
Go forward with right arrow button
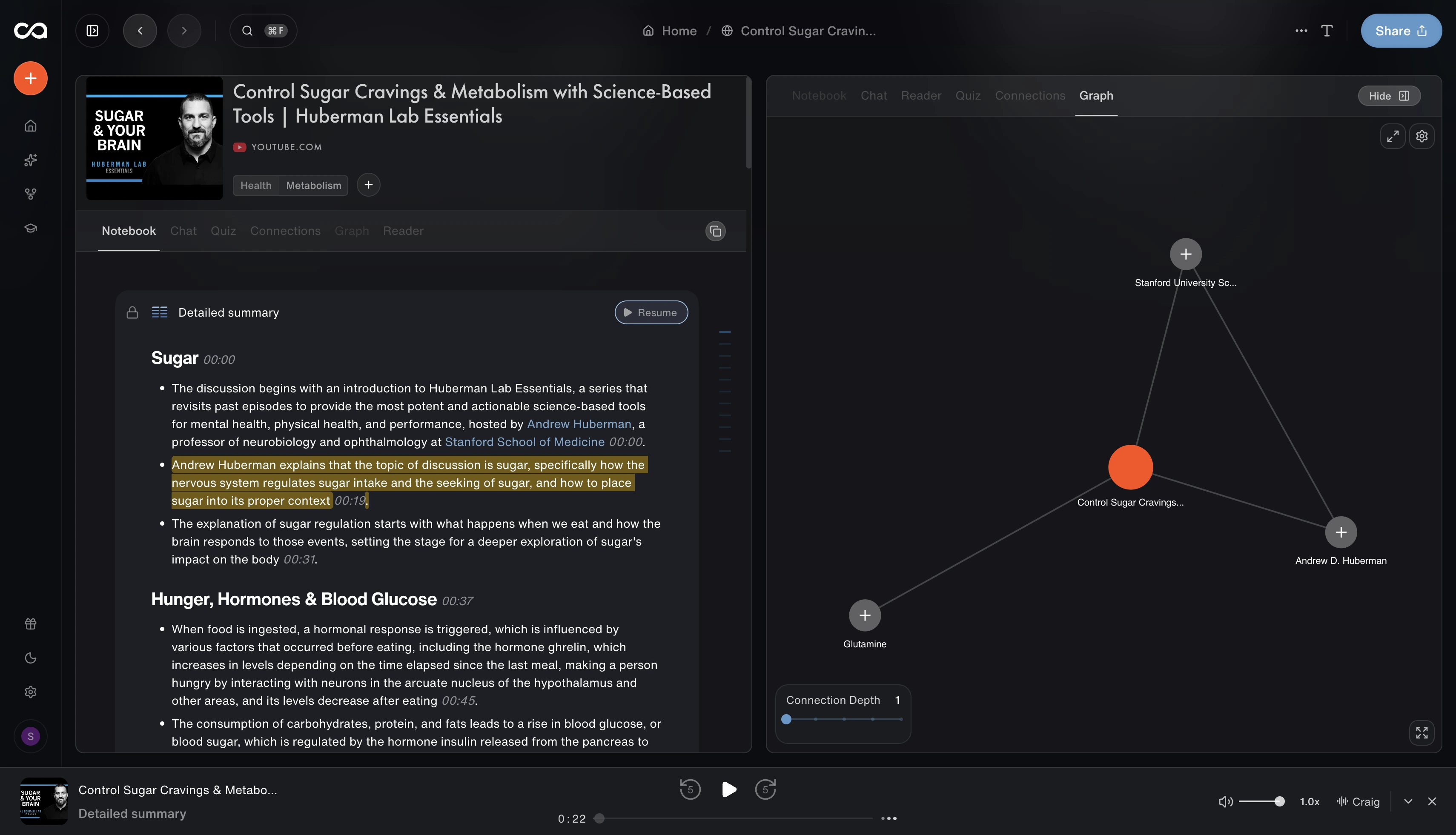(184, 30)
